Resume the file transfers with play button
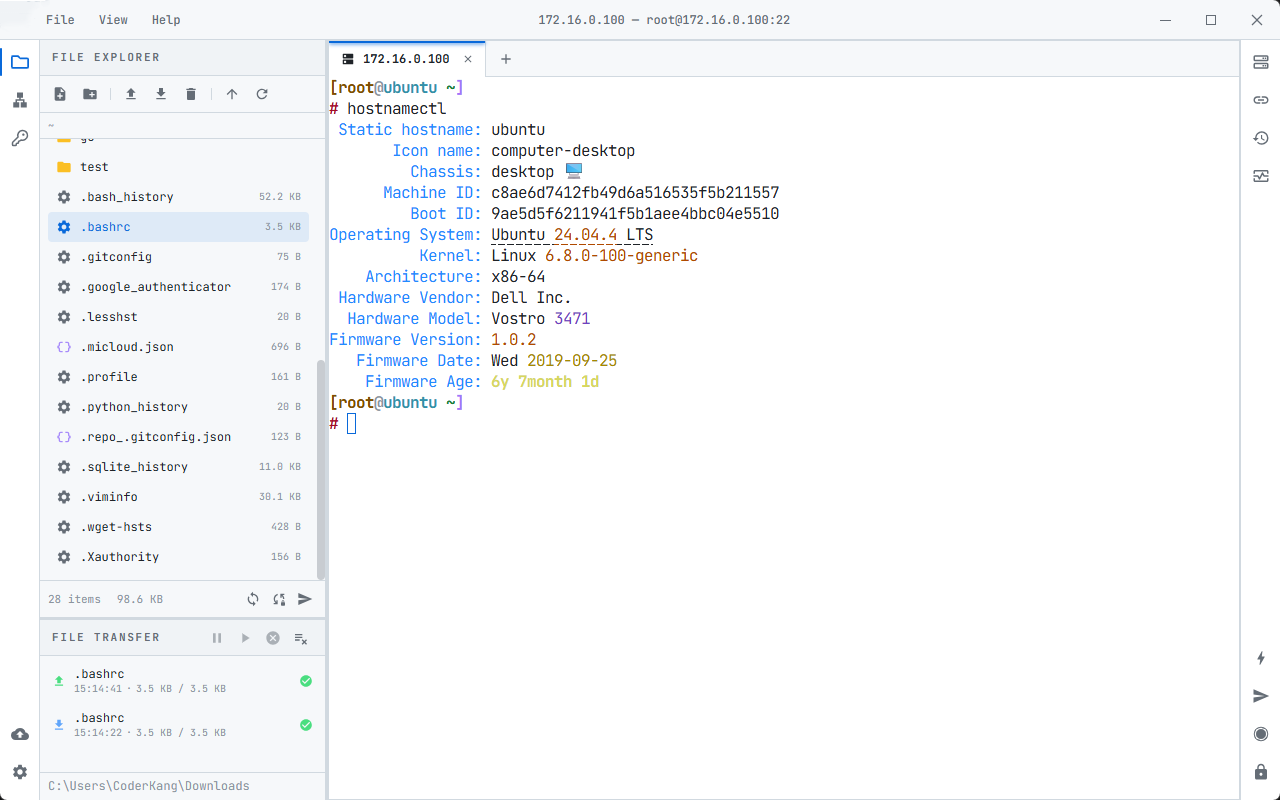 click(245, 638)
